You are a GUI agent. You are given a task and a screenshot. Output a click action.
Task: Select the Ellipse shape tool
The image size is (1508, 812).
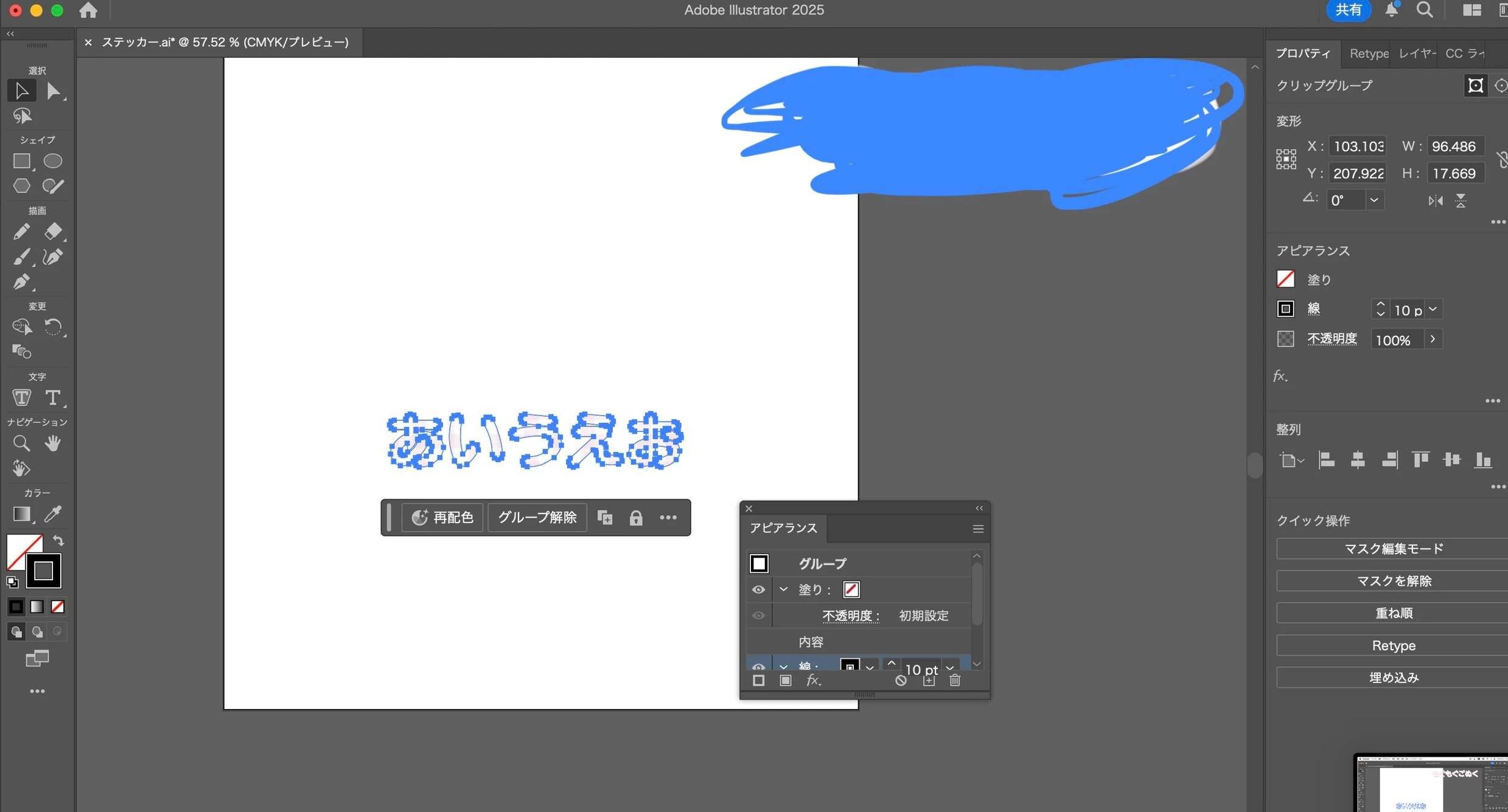53,161
